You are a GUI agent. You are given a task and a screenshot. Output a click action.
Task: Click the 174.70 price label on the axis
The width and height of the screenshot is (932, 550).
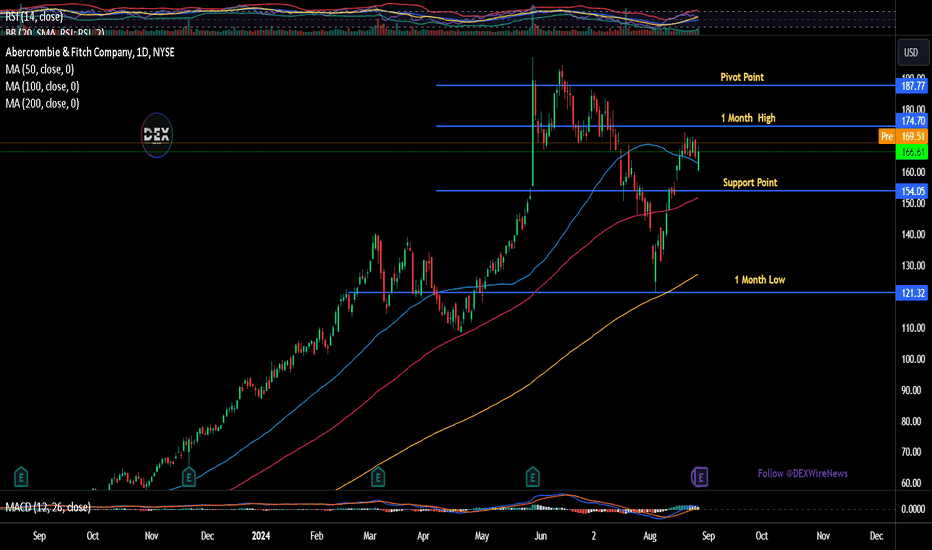[912, 121]
